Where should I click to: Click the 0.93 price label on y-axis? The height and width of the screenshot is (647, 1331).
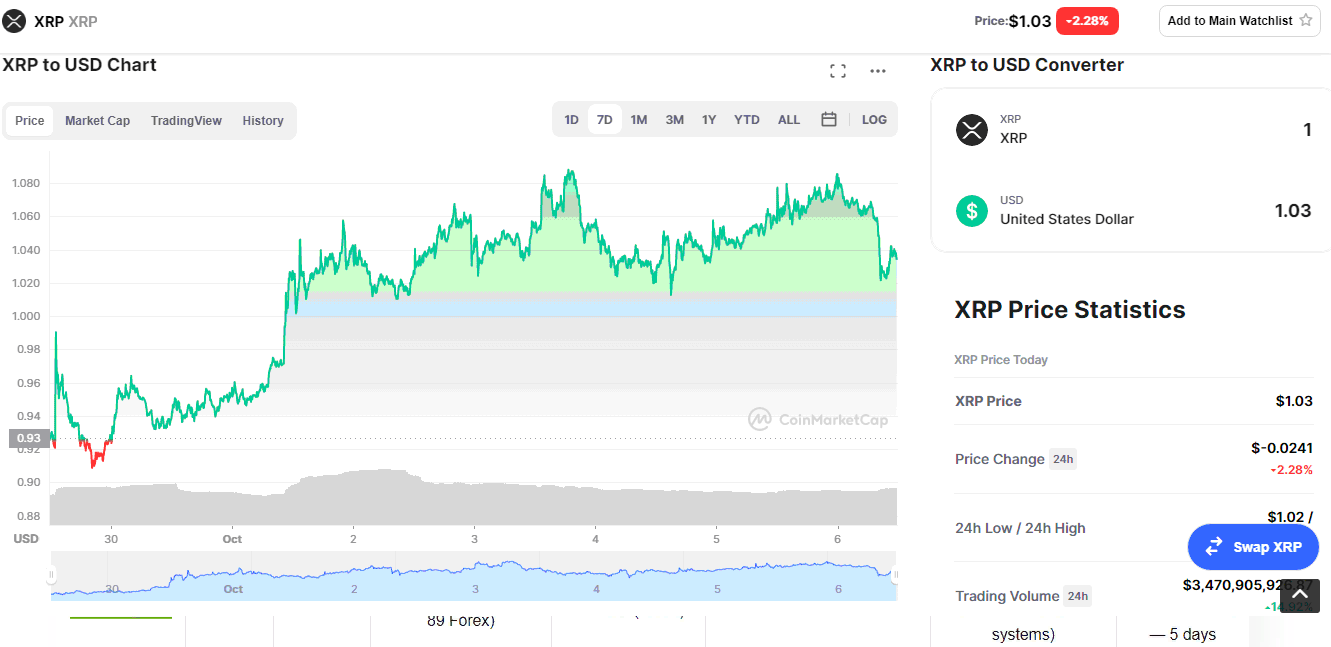(x=28, y=438)
